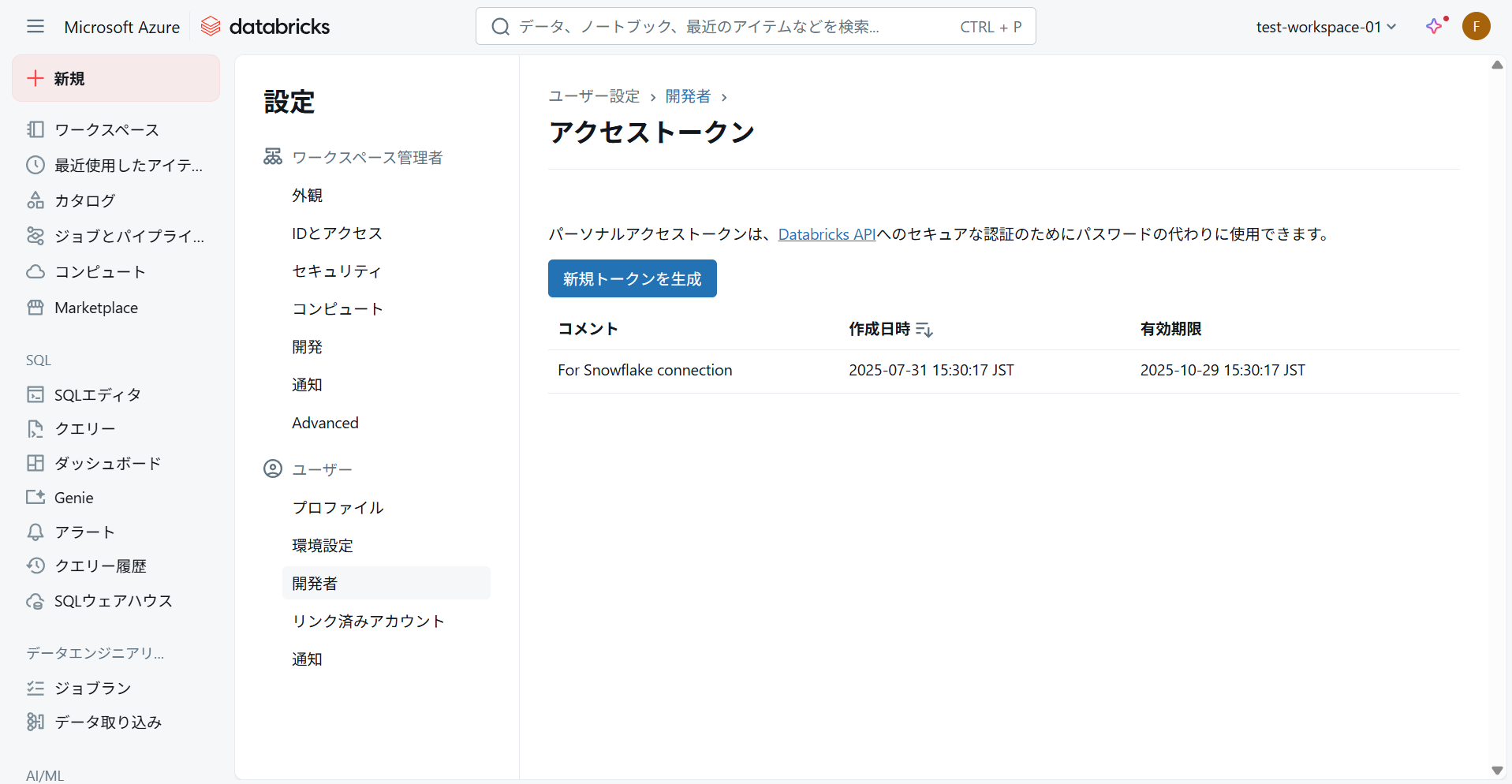Click the Databricks Assistant sparkle icon
Viewport: 1512px width, 784px height.
[x=1435, y=26]
